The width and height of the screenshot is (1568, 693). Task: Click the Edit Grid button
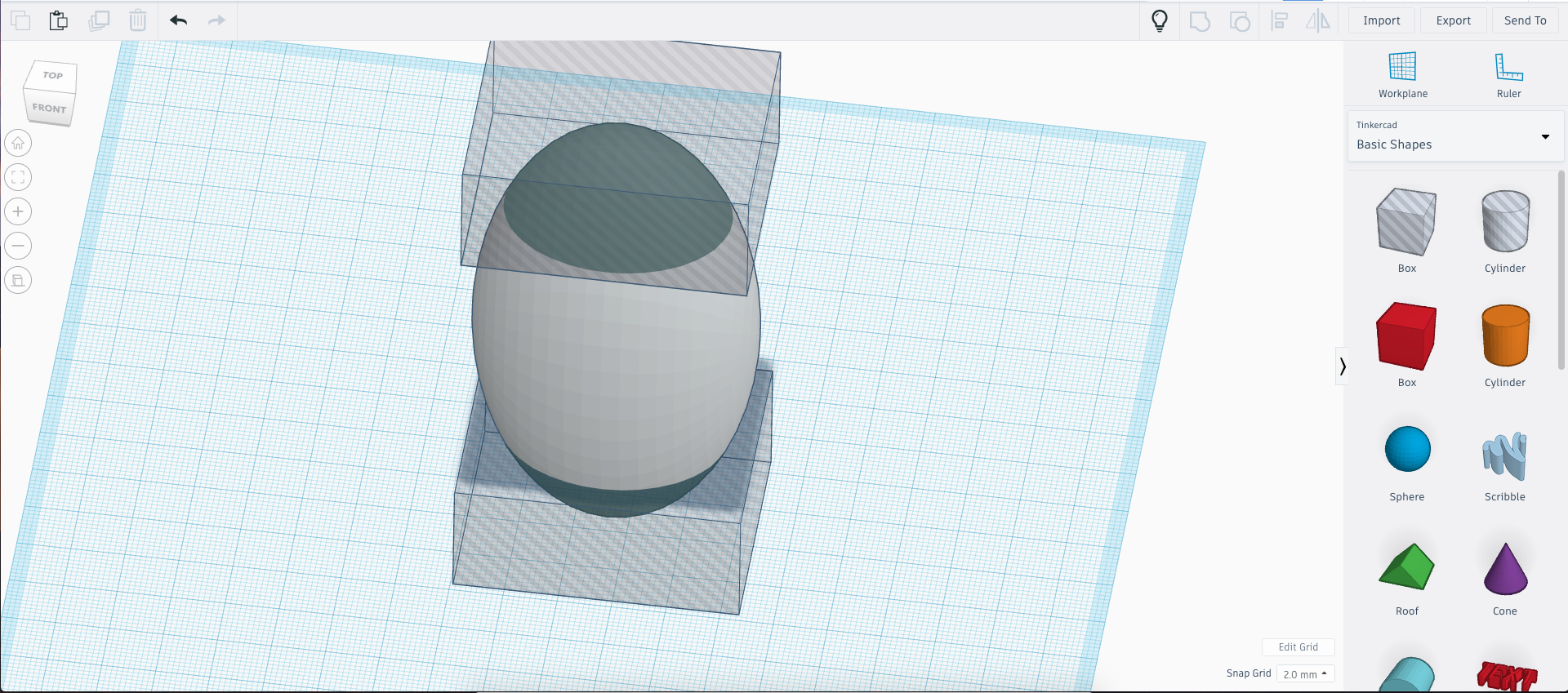point(1298,647)
